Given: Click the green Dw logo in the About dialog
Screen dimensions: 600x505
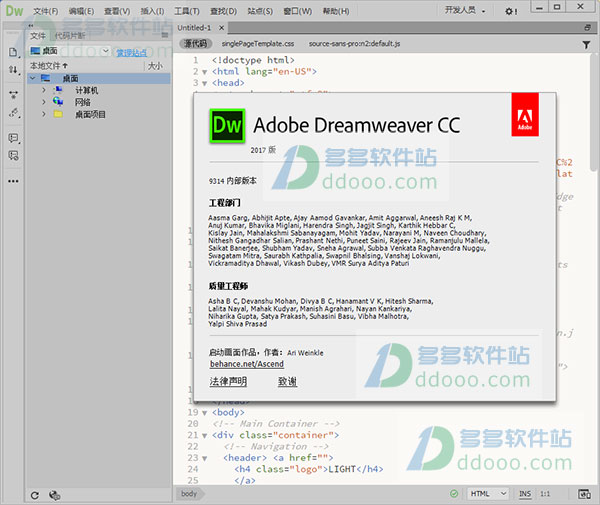Looking at the screenshot, I should tap(227, 126).
